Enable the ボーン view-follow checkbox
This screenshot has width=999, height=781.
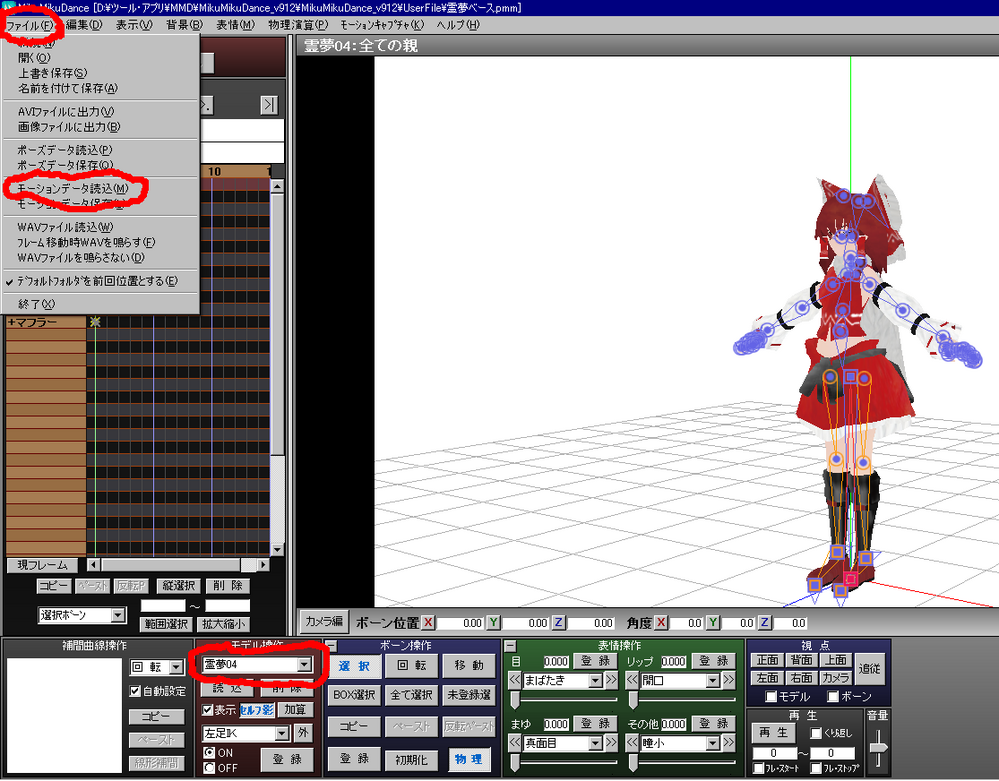tap(833, 696)
